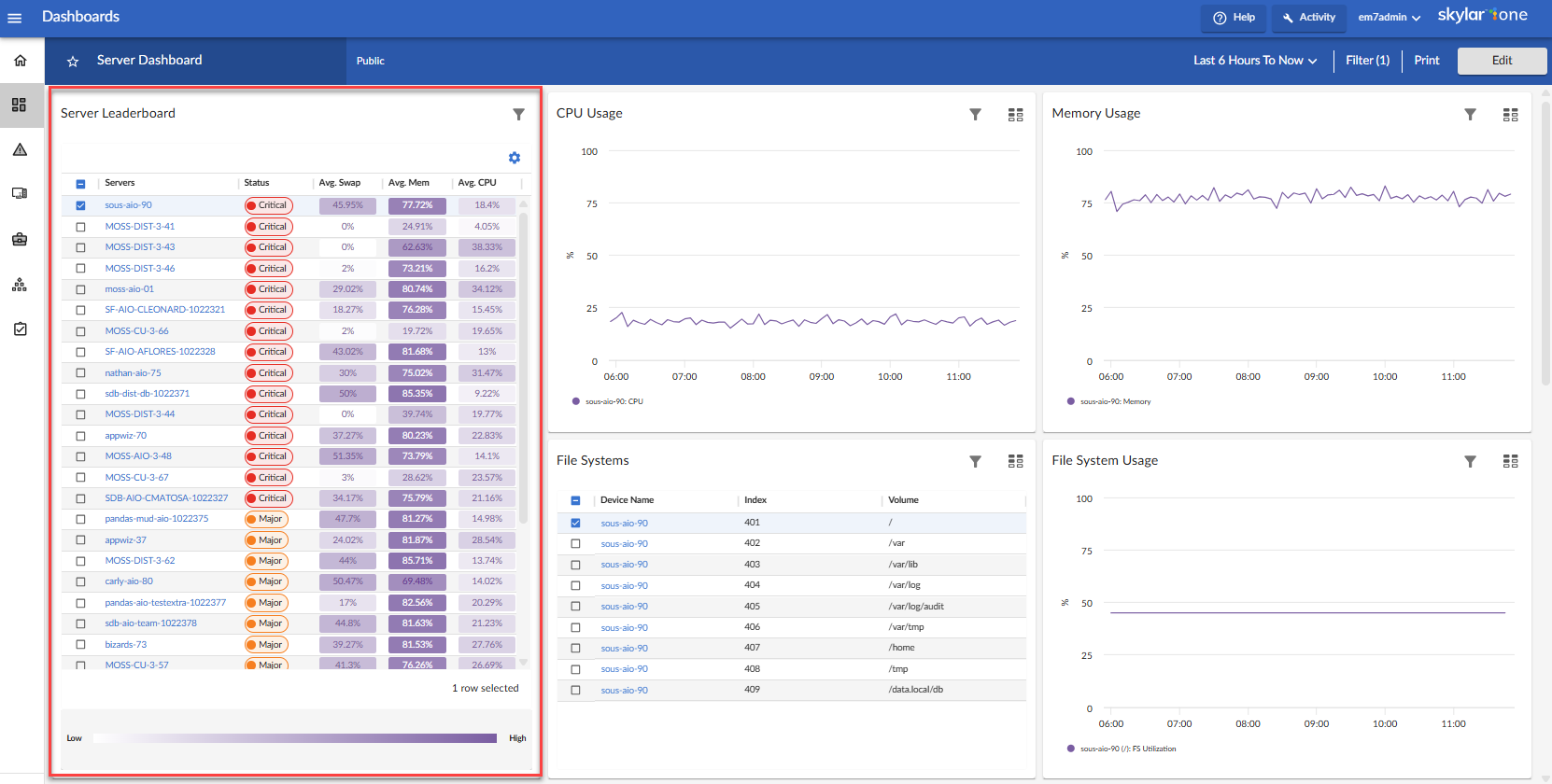
Task: Open the Last 6 Hours To Now dropdown
Action: [1254, 61]
